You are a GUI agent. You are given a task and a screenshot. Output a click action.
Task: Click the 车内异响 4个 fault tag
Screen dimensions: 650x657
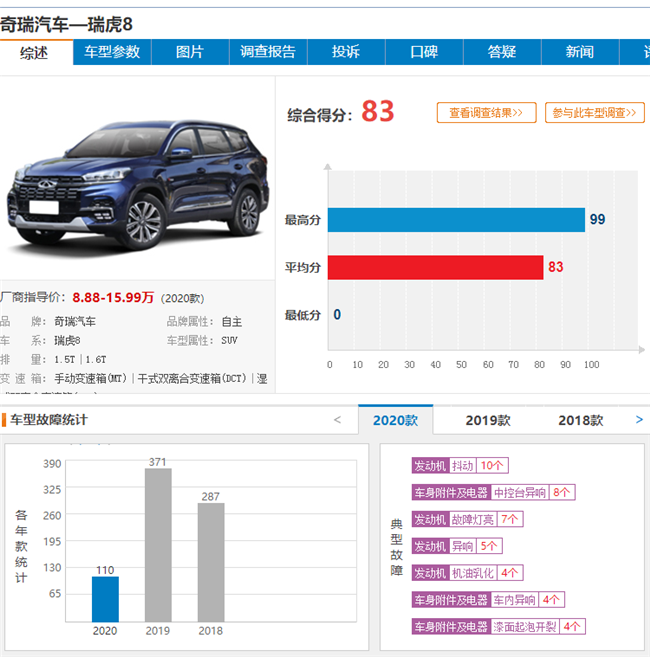point(488,600)
